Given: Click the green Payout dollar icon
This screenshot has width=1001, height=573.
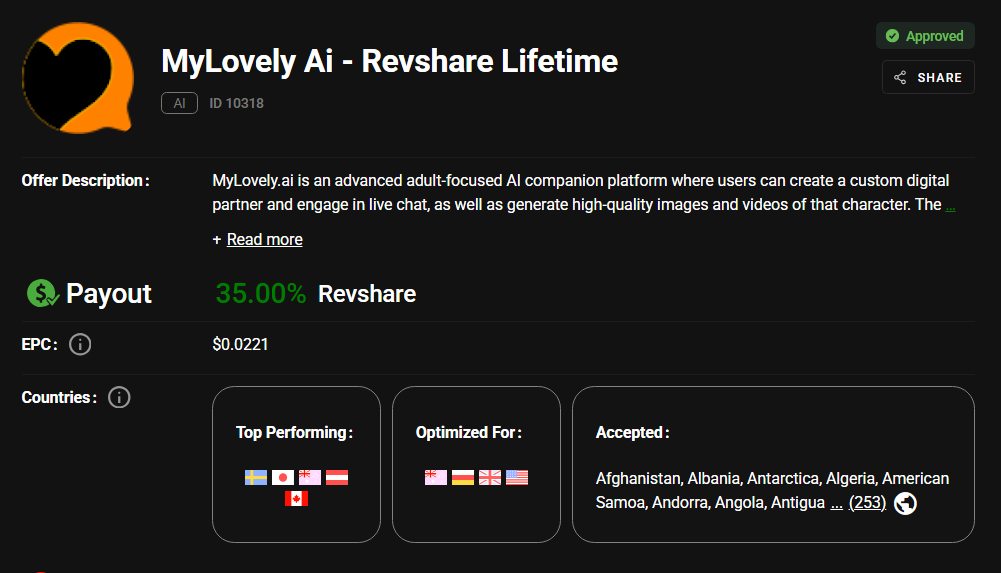Looking at the screenshot, I should point(42,294).
